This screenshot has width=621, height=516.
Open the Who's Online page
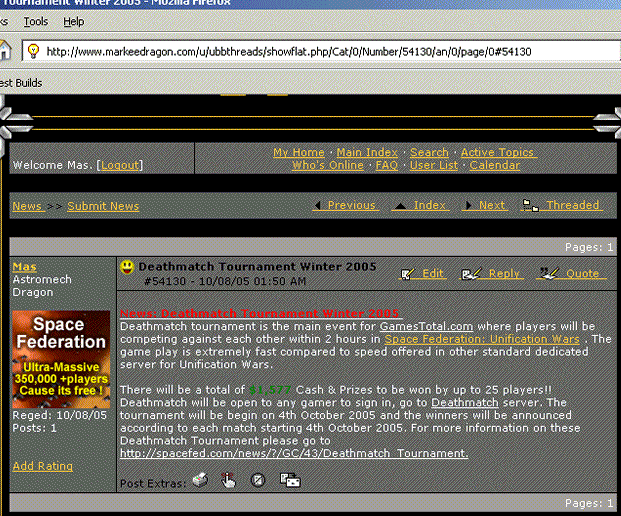coord(329,165)
